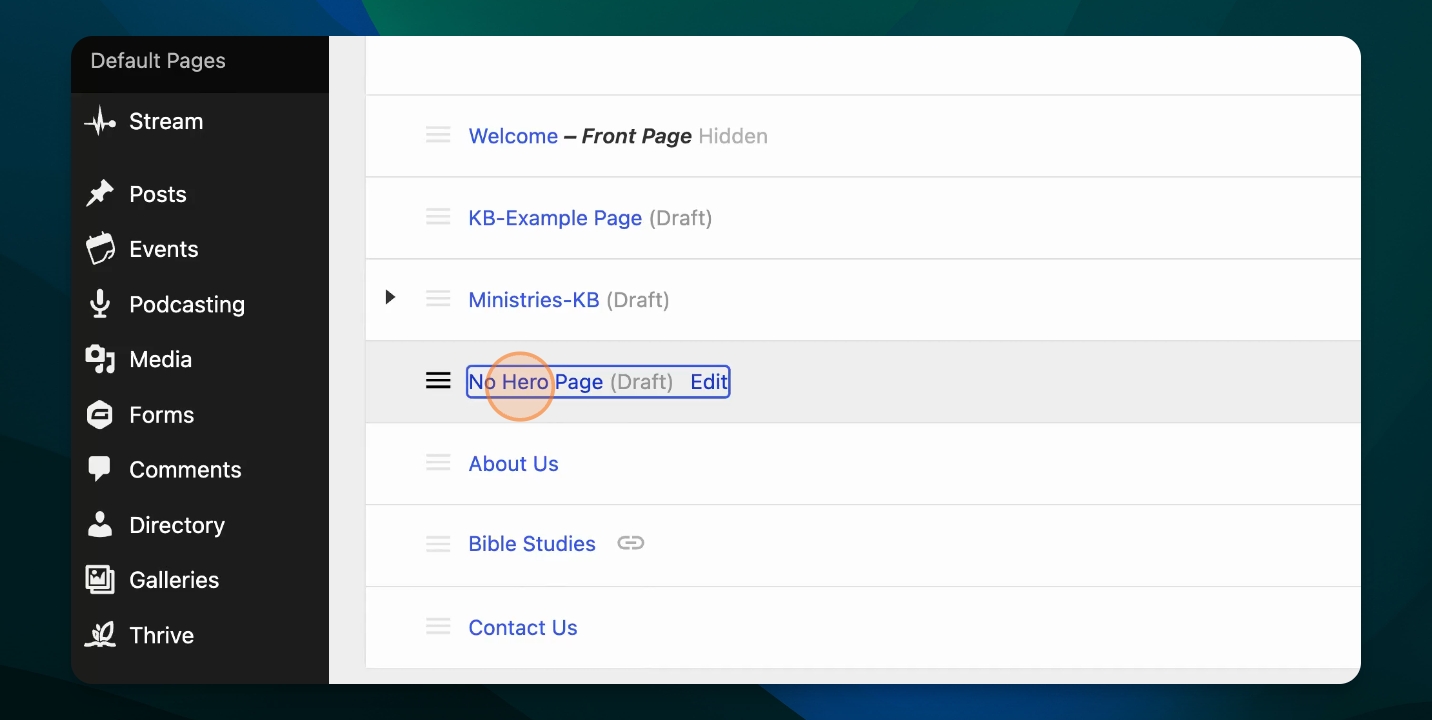Screen dimensions: 1432x720
Task: Click the Media icon in sidebar
Action: click(x=100, y=359)
